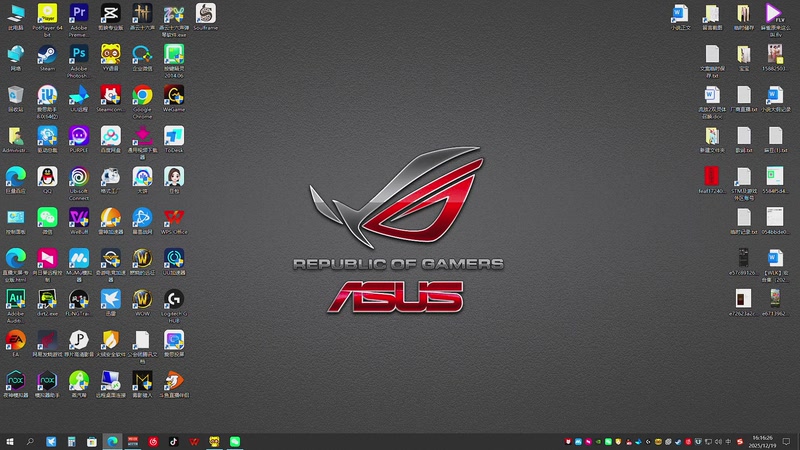Screen dimensions: 800x450
Task: Open the UU加速器 desktop shortcut
Action: coord(173,262)
